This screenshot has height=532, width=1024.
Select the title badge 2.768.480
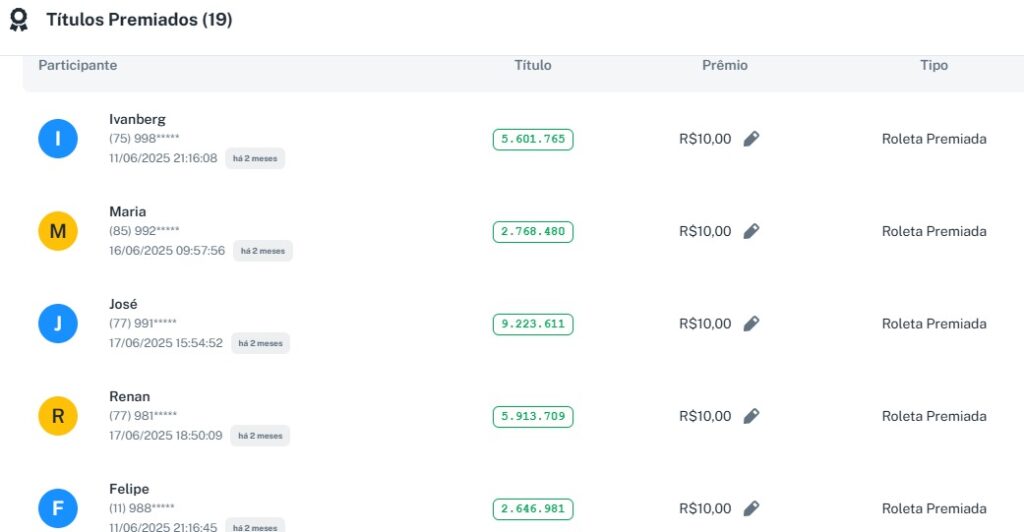(533, 232)
